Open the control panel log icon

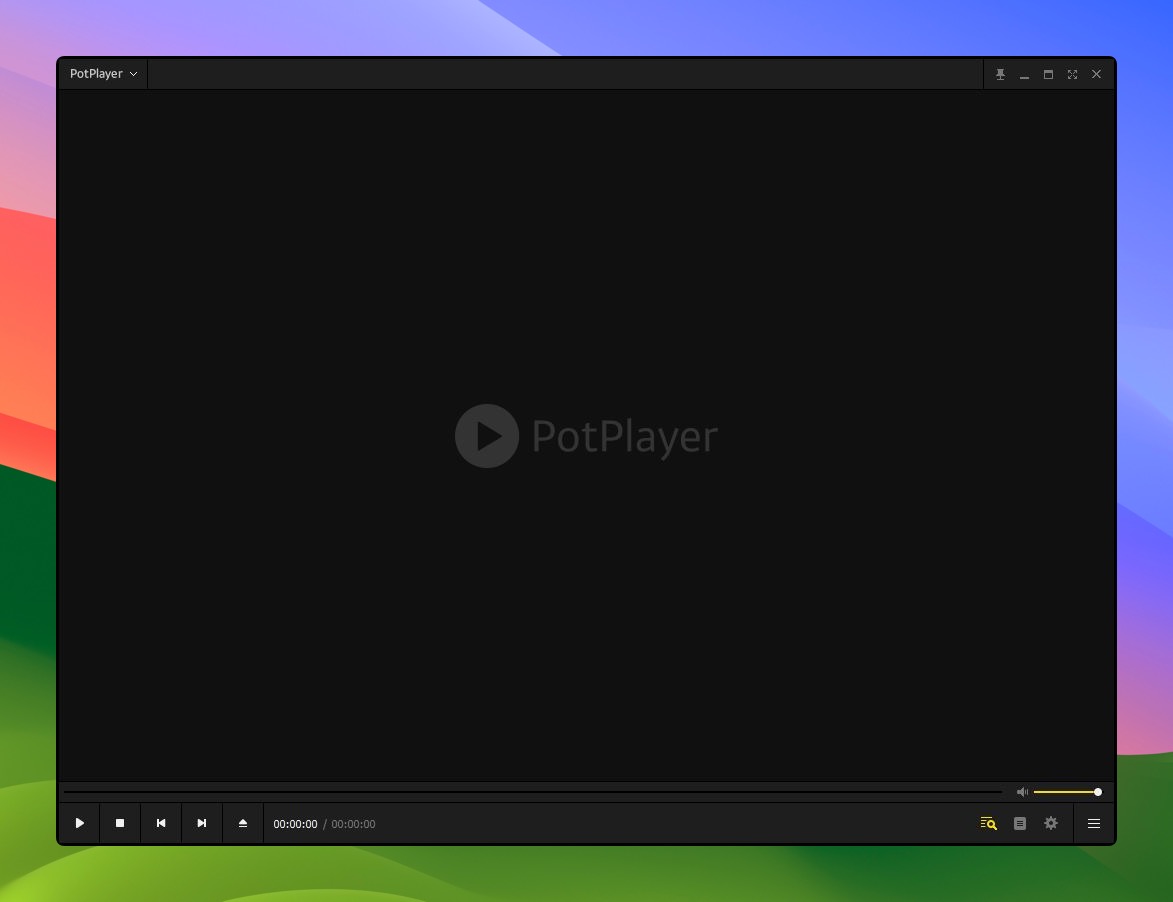[1019, 823]
